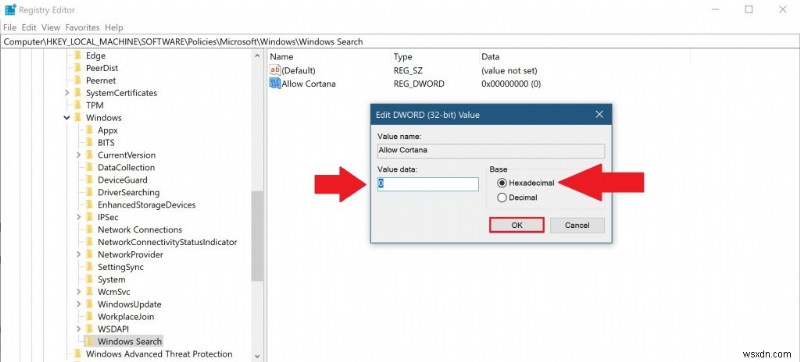Click the REG_DWORD type cell
Viewport: 800px width, 362px height.
(x=418, y=84)
